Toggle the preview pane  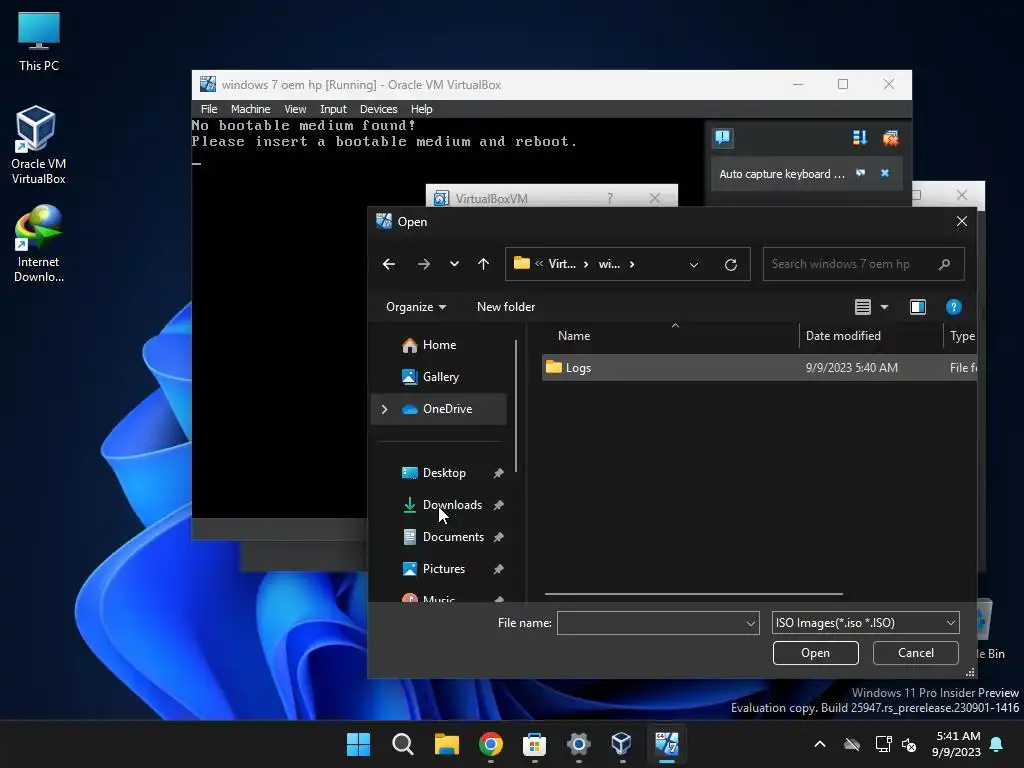coord(918,307)
